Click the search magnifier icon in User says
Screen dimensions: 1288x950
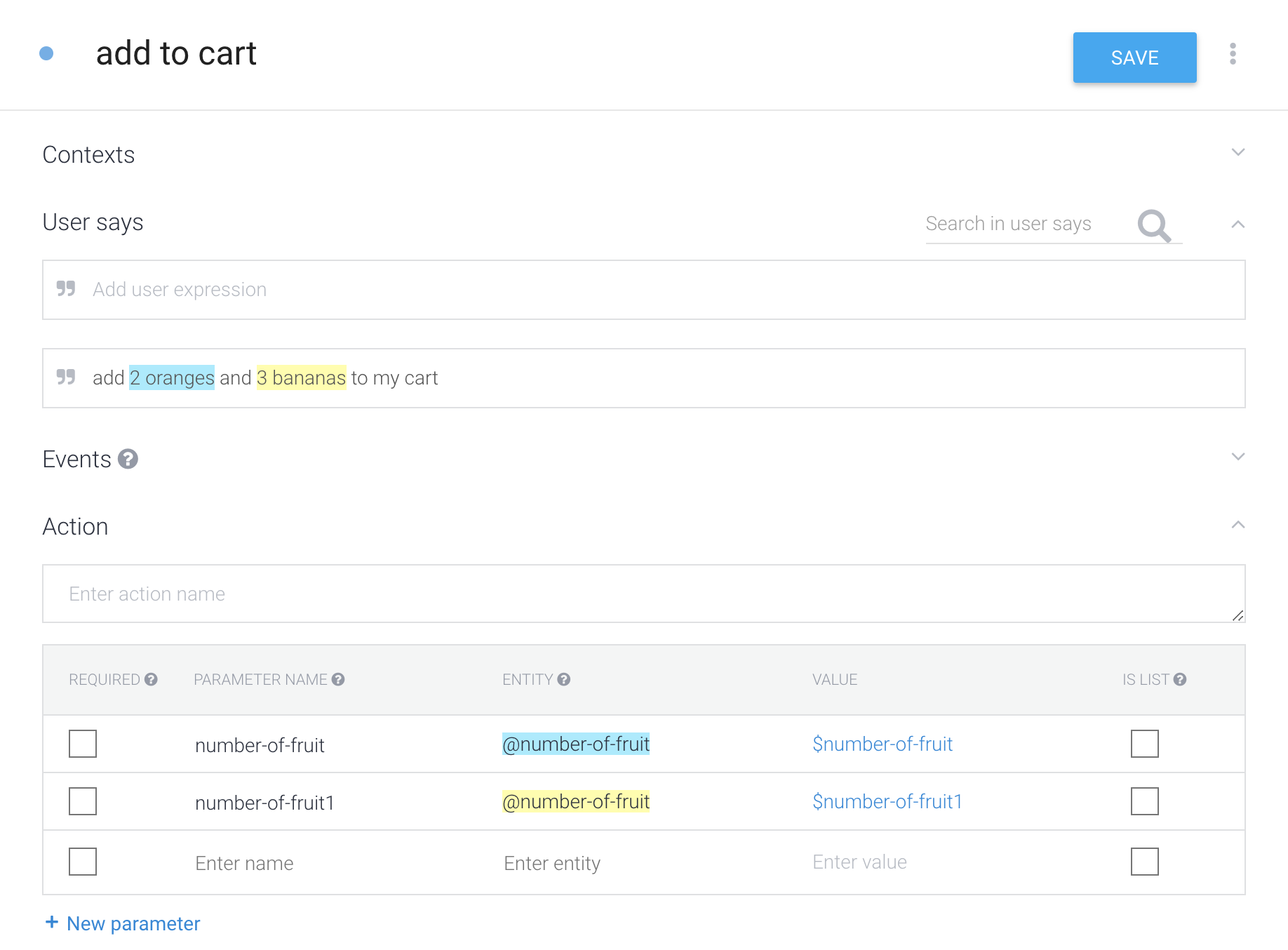click(x=1154, y=225)
